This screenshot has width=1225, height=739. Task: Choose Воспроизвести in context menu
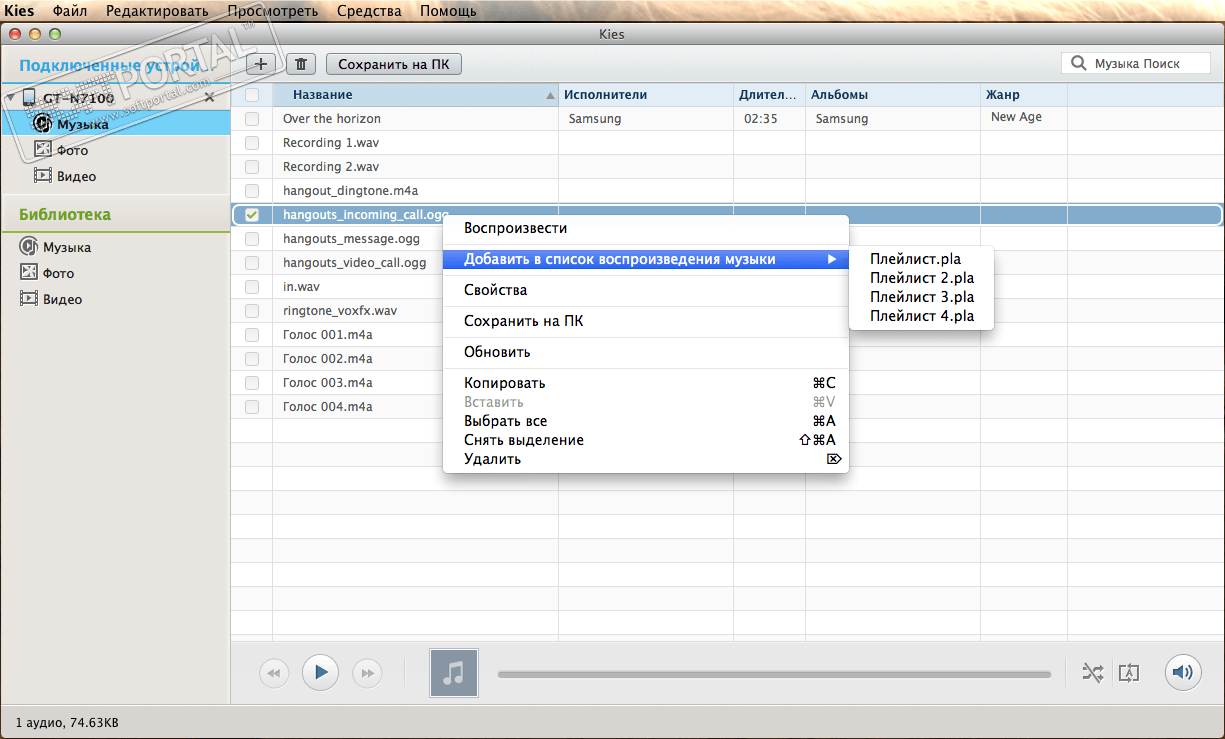(x=646, y=228)
